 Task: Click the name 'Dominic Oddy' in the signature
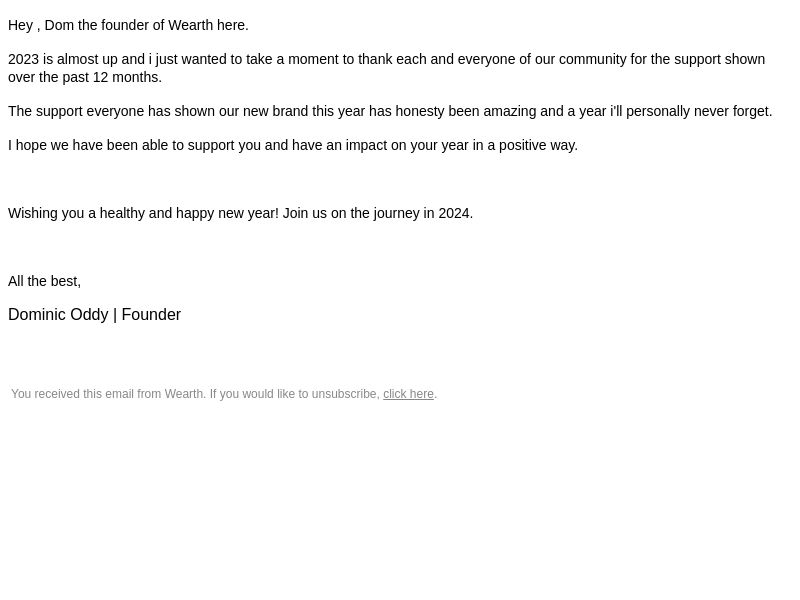point(58,314)
